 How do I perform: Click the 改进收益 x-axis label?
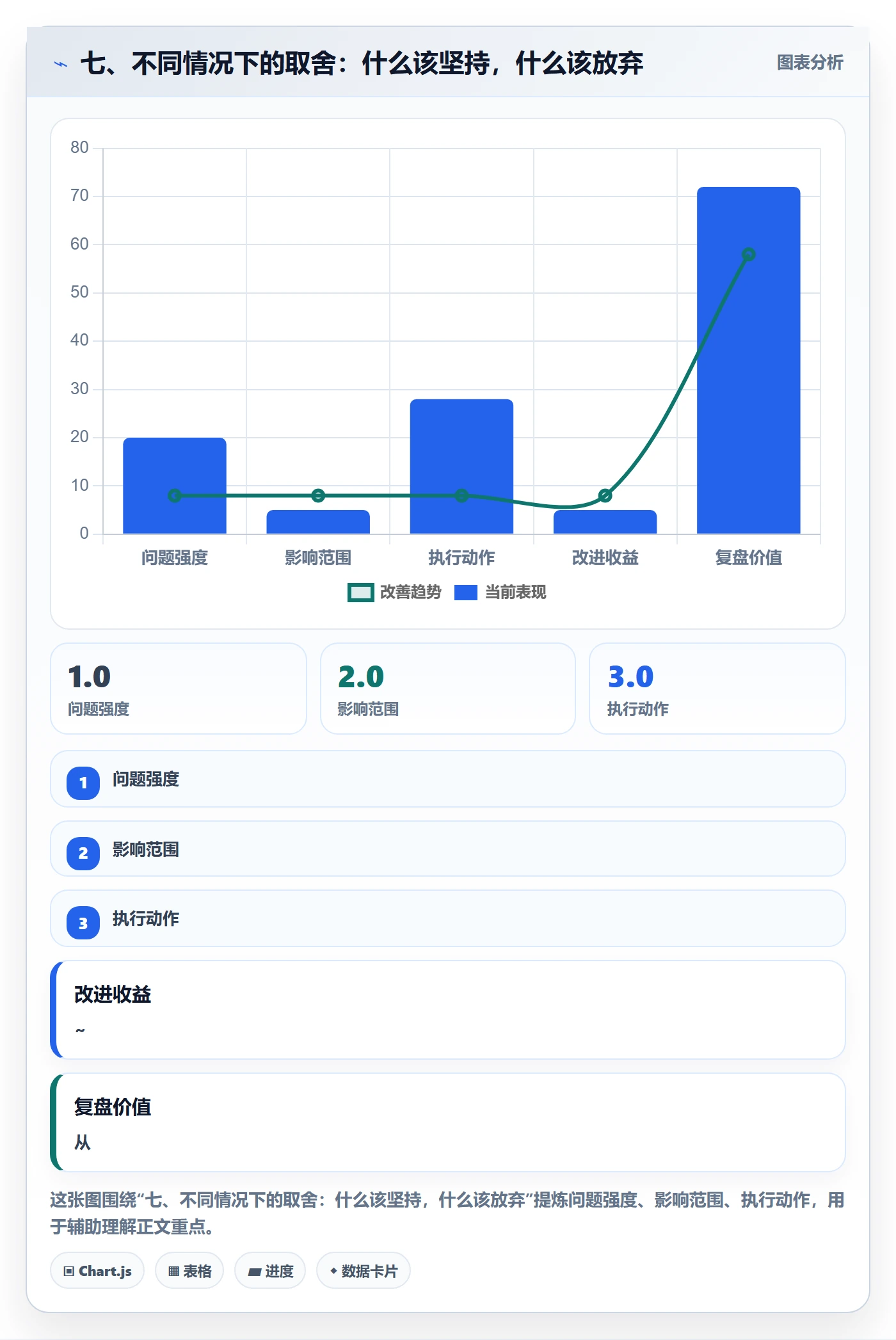coord(605,558)
